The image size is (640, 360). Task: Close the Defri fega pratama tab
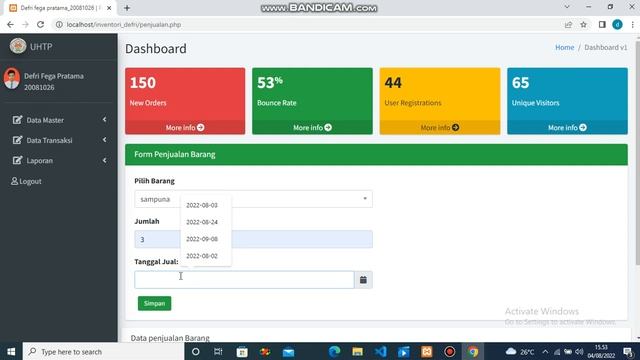tap(109, 8)
